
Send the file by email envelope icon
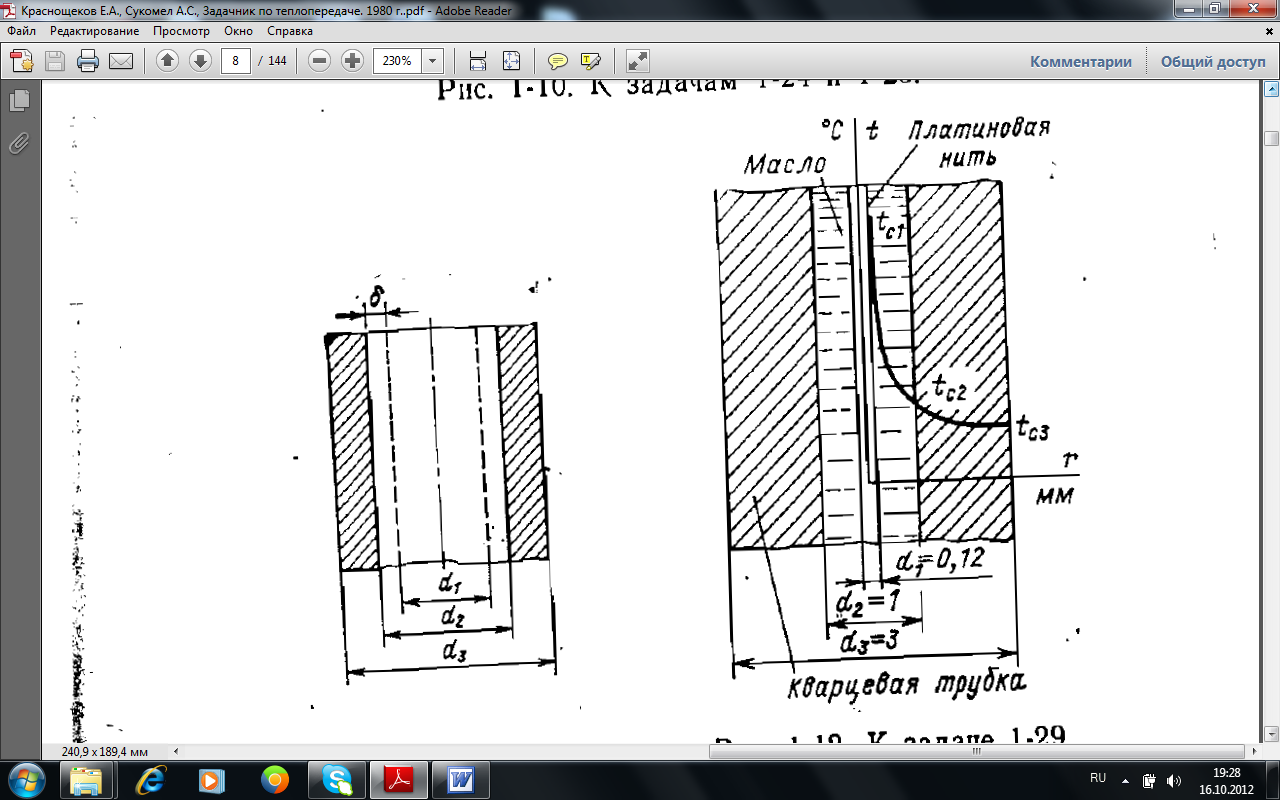(121, 61)
